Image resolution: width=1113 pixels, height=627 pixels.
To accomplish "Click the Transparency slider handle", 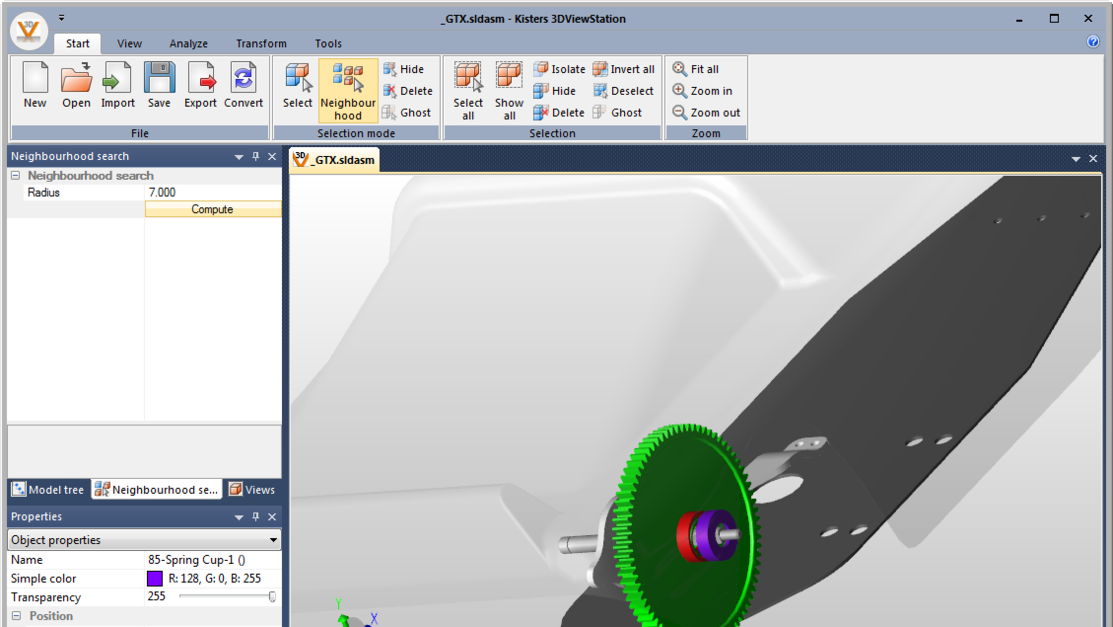I will (x=272, y=597).
